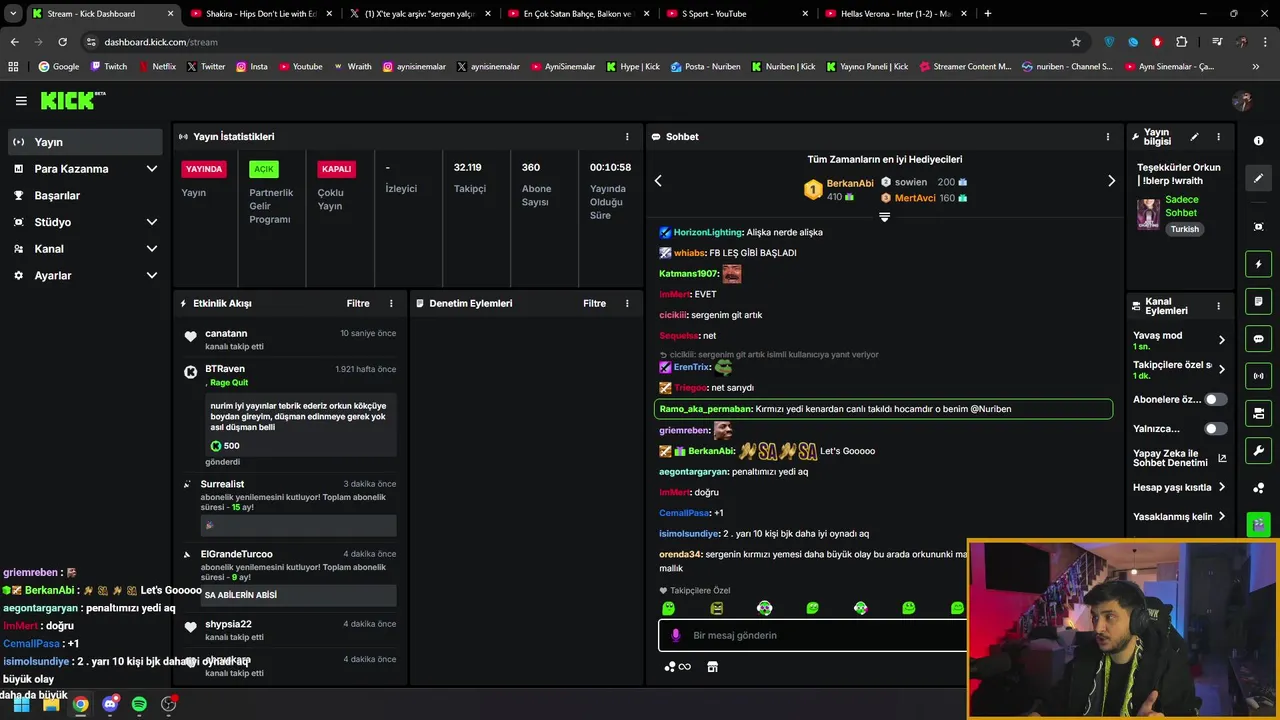Open Sohbet panel three-dot options

1107,137
